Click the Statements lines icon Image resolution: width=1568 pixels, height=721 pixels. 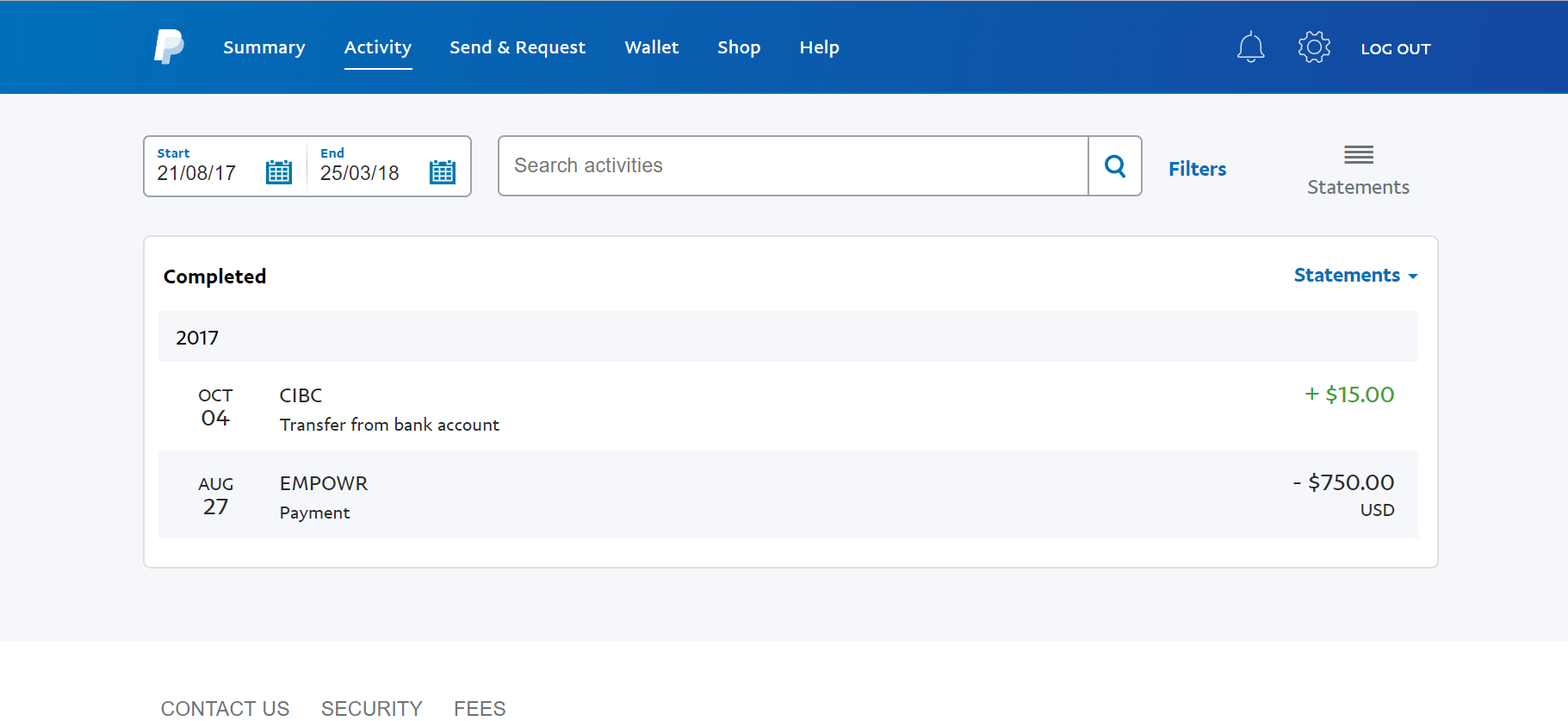click(x=1359, y=155)
